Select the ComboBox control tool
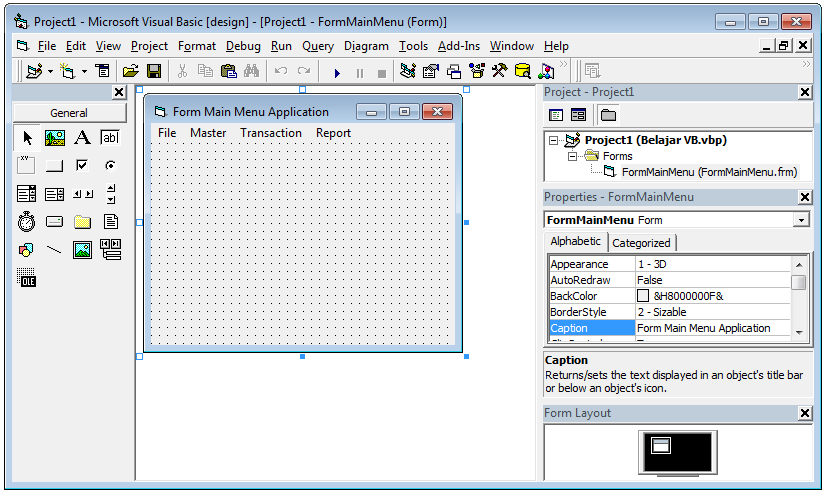 [x=26, y=194]
